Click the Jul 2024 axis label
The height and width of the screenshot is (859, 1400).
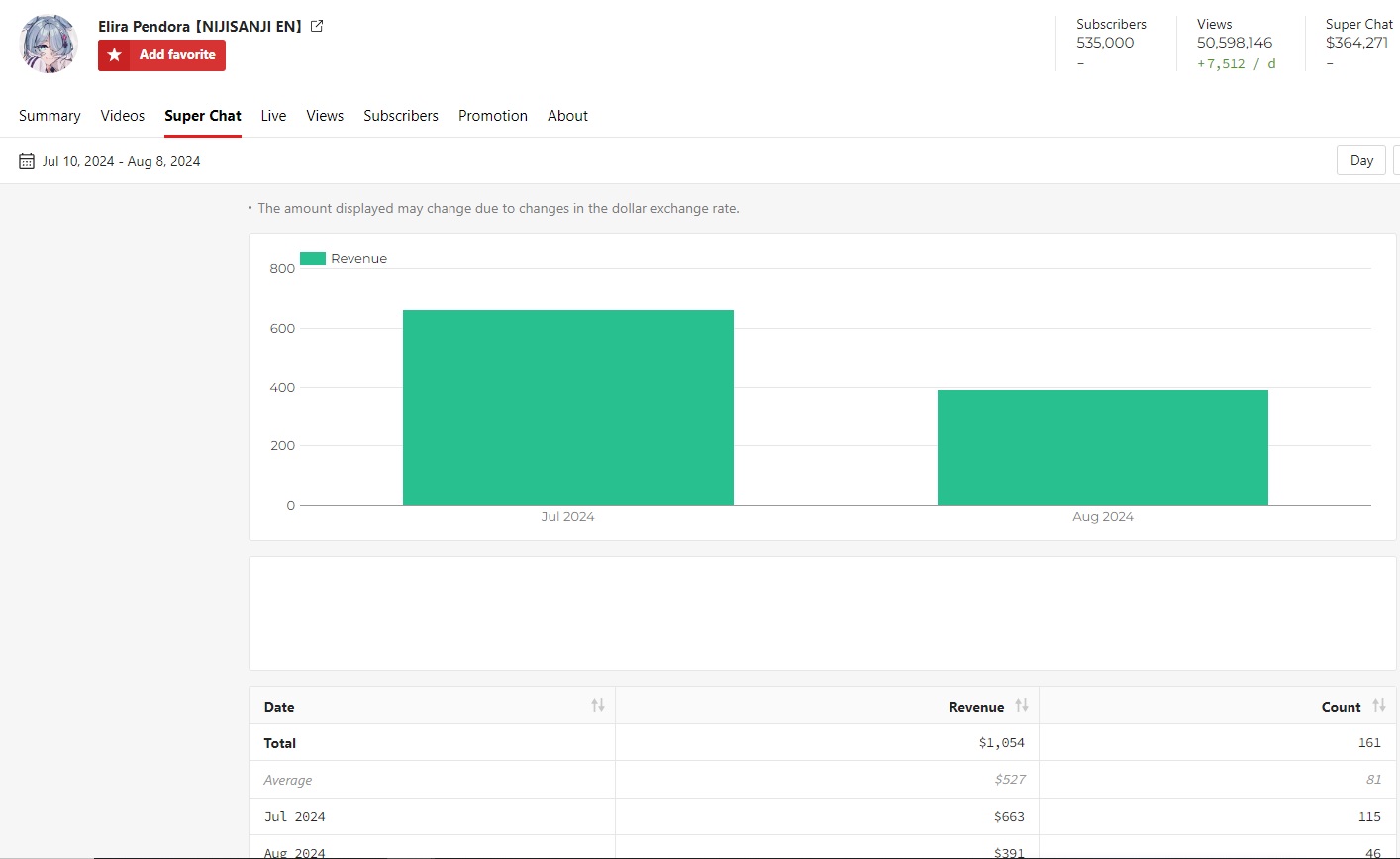click(568, 517)
